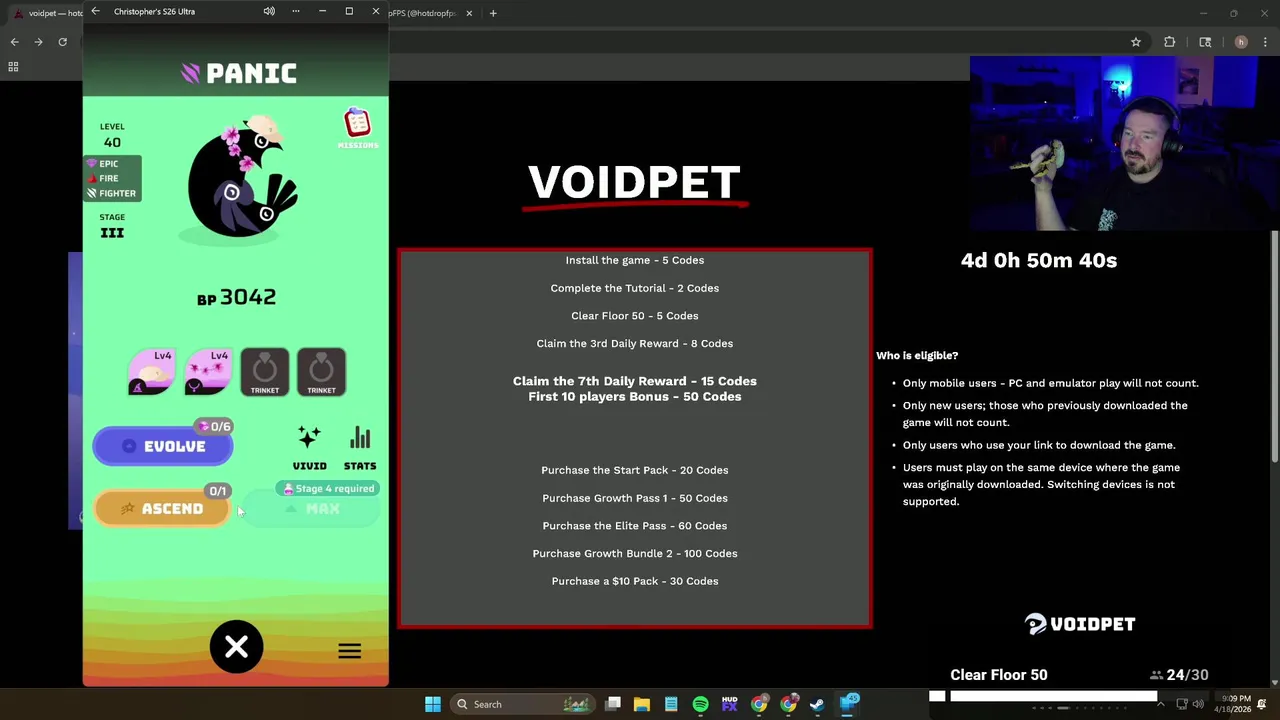Select 'Purchase the Elite Pass - 60 Codes'
The height and width of the screenshot is (720, 1280).
click(x=635, y=526)
